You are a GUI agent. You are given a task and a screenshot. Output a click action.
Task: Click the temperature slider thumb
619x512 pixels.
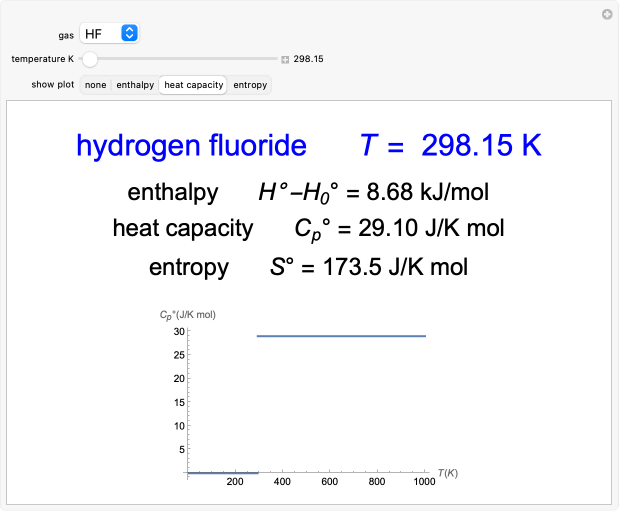pyautogui.click(x=90, y=59)
